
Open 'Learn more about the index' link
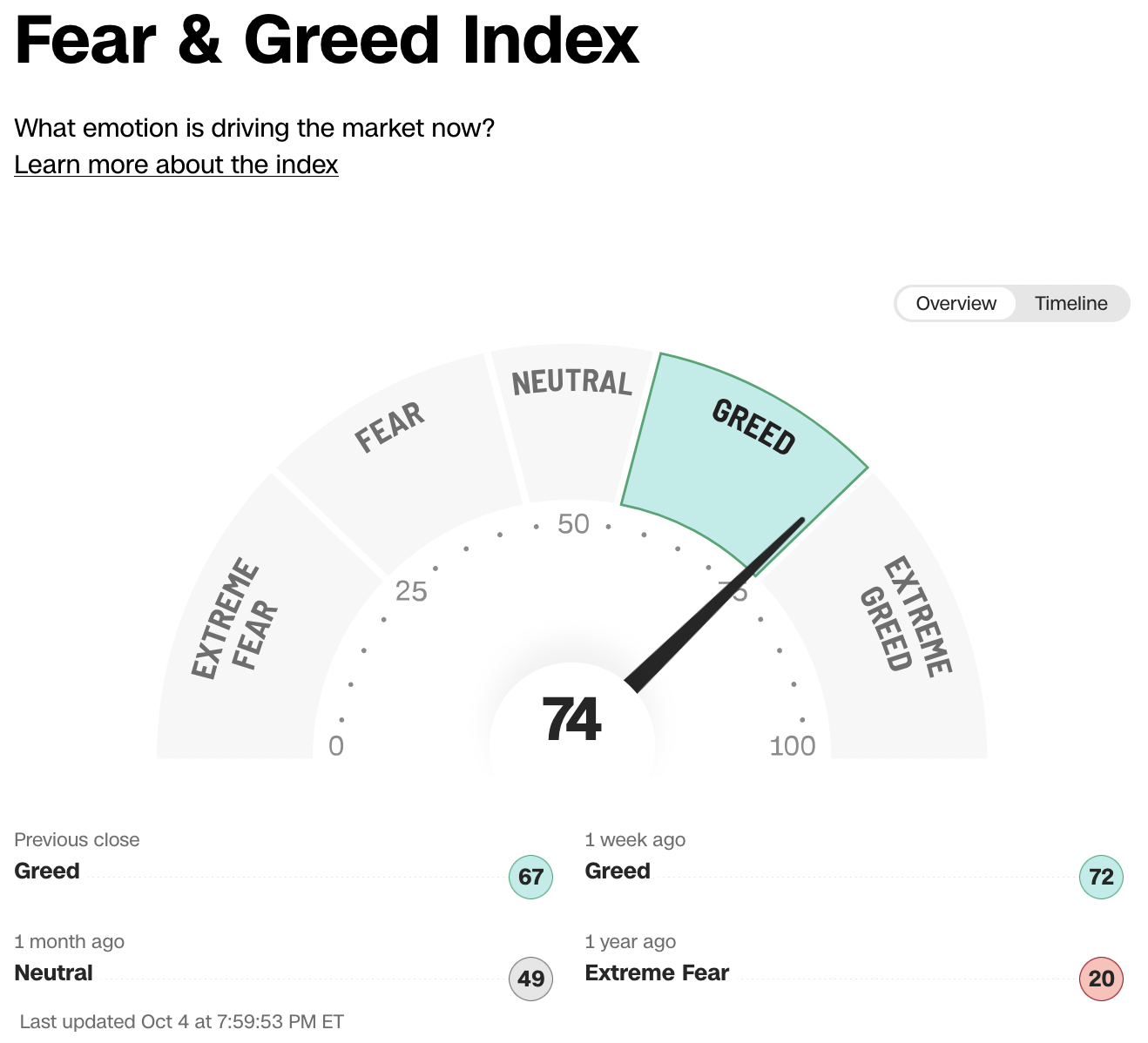(176, 165)
